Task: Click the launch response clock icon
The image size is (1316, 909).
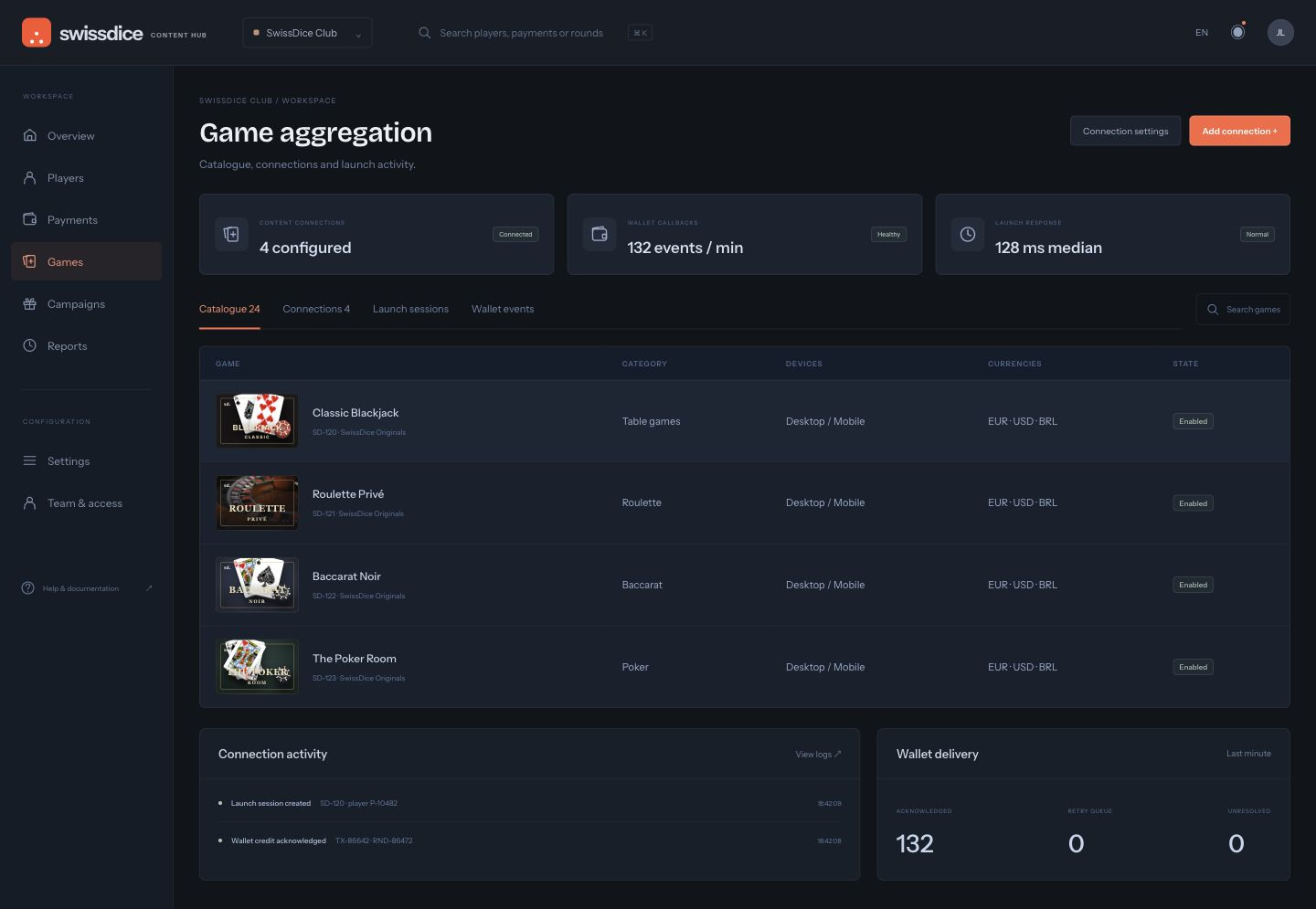Action: (968, 235)
